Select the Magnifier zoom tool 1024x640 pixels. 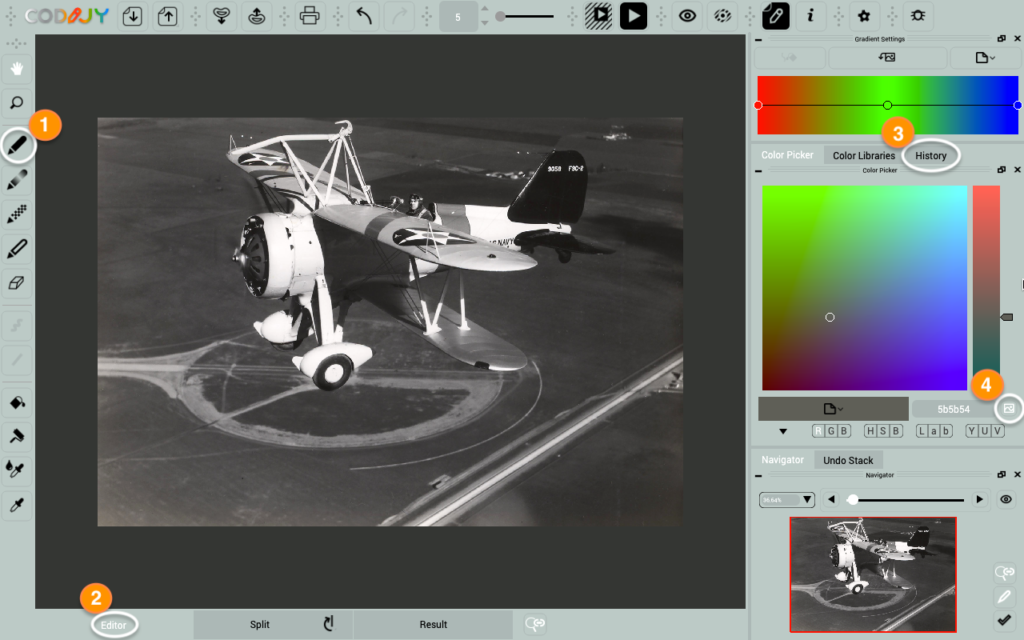17,103
